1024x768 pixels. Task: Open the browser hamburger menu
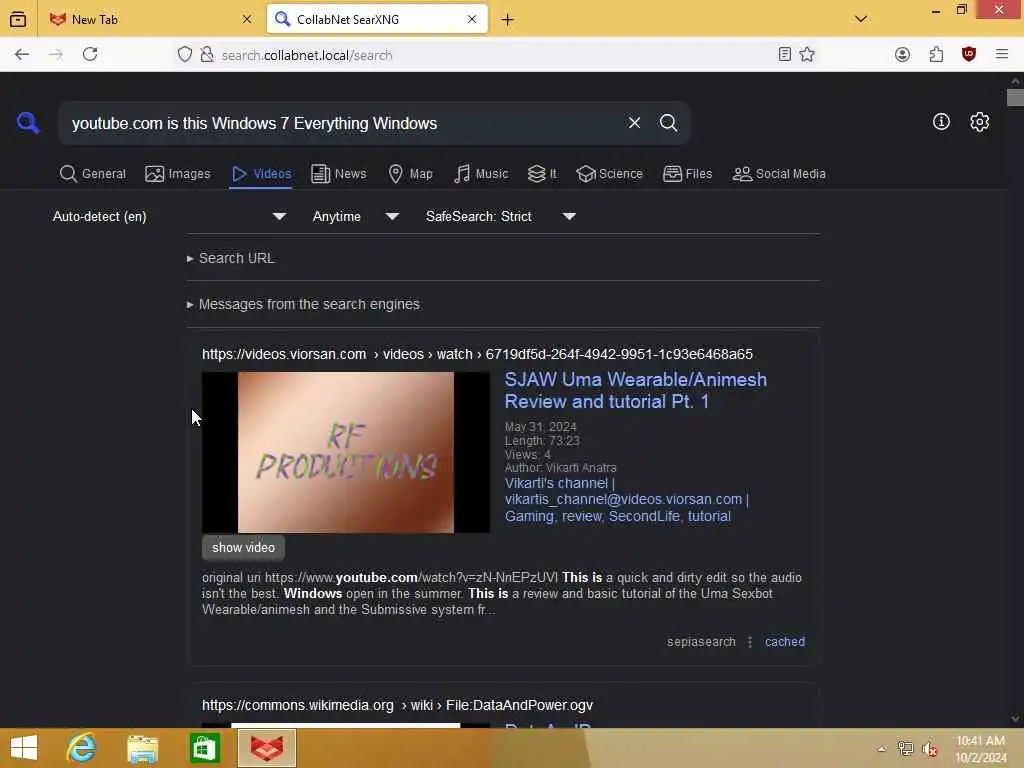(x=1002, y=55)
